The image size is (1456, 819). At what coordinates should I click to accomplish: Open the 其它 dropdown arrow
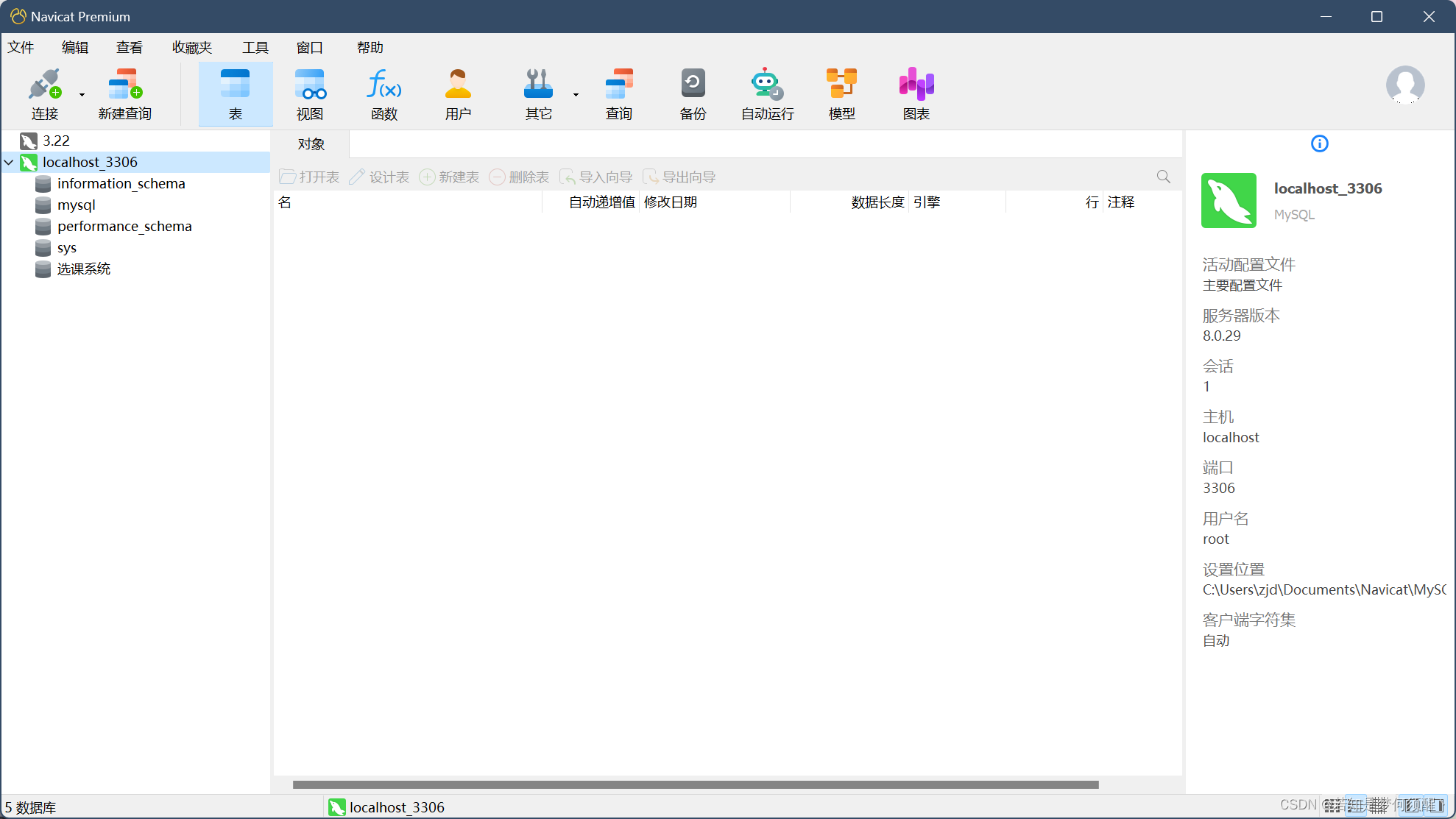(x=575, y=94)
